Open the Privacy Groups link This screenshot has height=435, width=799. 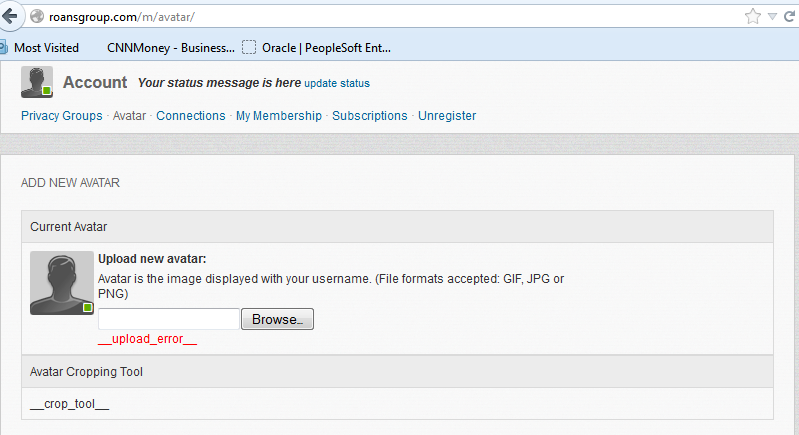(x=62, y=116)
